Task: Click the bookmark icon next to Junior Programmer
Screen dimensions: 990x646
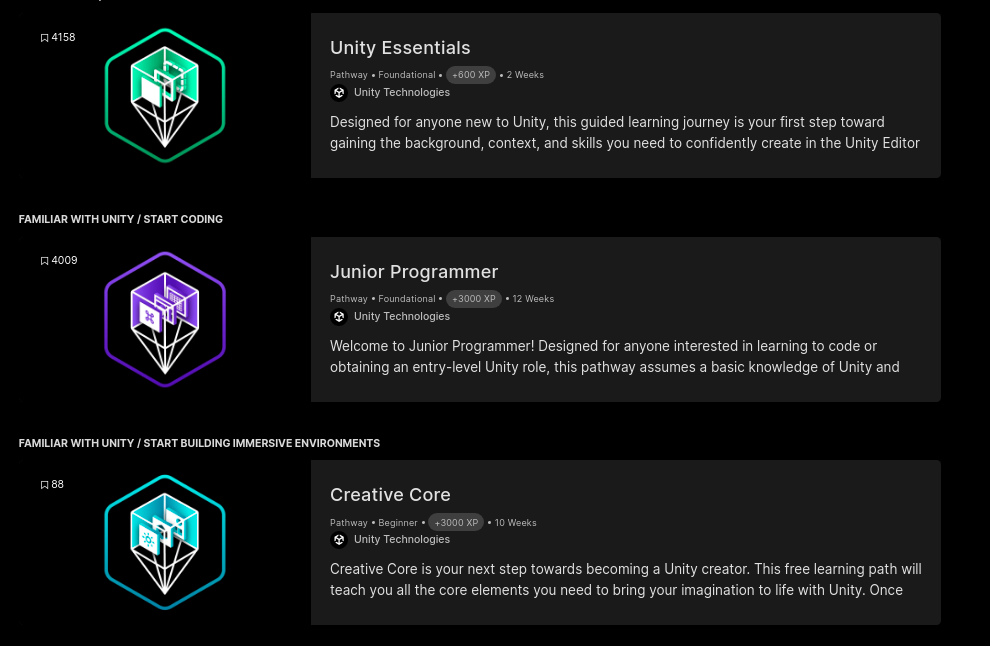Action: [x=45, y=260]
